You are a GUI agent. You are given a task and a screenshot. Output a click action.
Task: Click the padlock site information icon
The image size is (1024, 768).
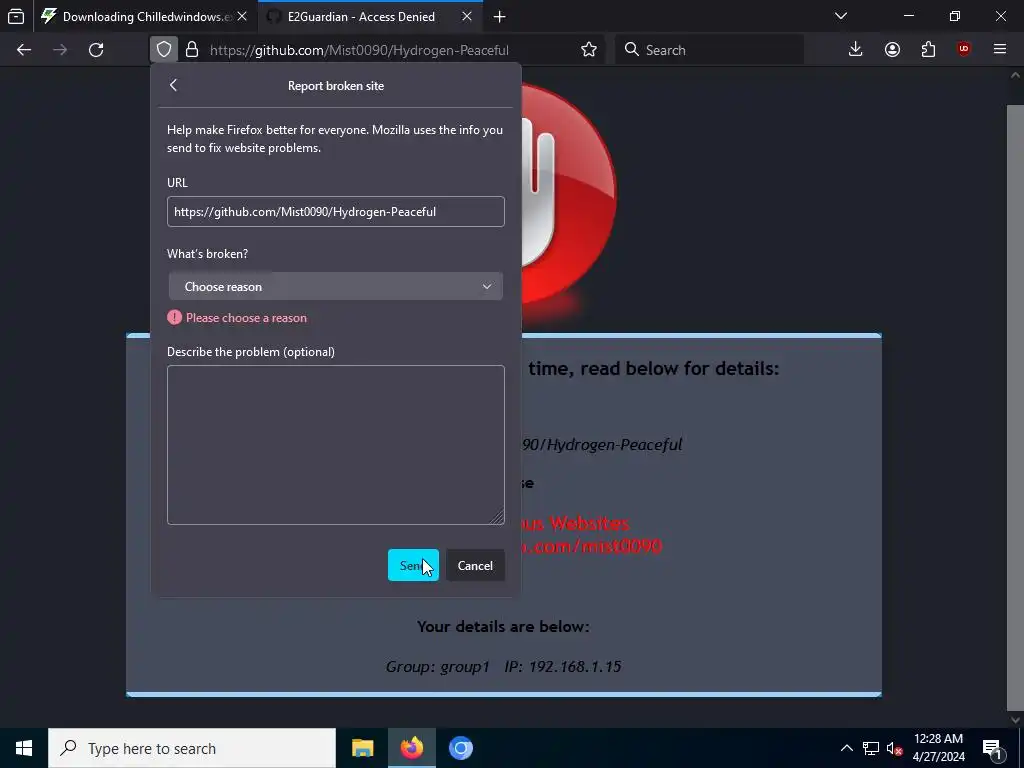click(x=191, y=50)
